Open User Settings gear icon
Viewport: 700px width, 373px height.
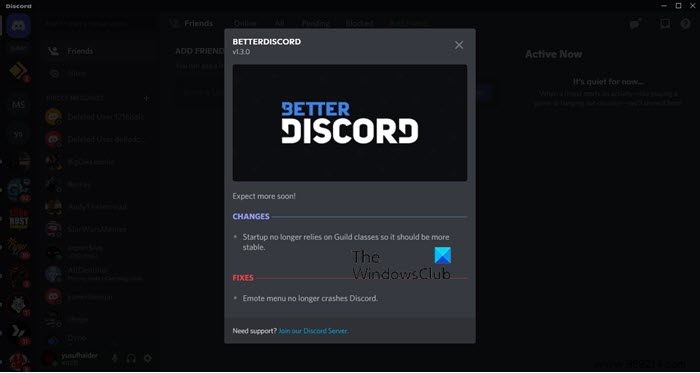click(x=147, y=358)
